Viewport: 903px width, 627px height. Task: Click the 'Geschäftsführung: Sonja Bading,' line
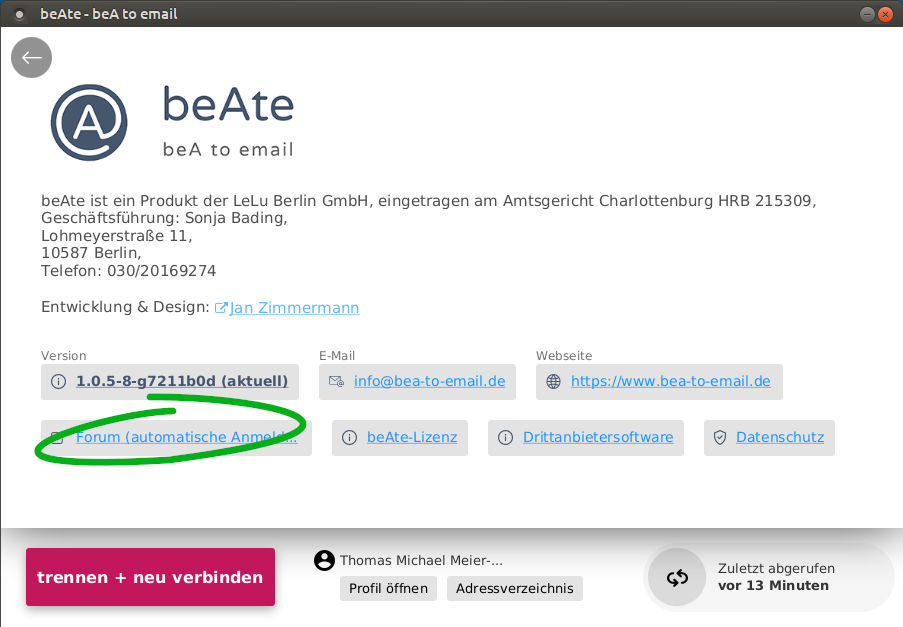click(x=164, y=218)
